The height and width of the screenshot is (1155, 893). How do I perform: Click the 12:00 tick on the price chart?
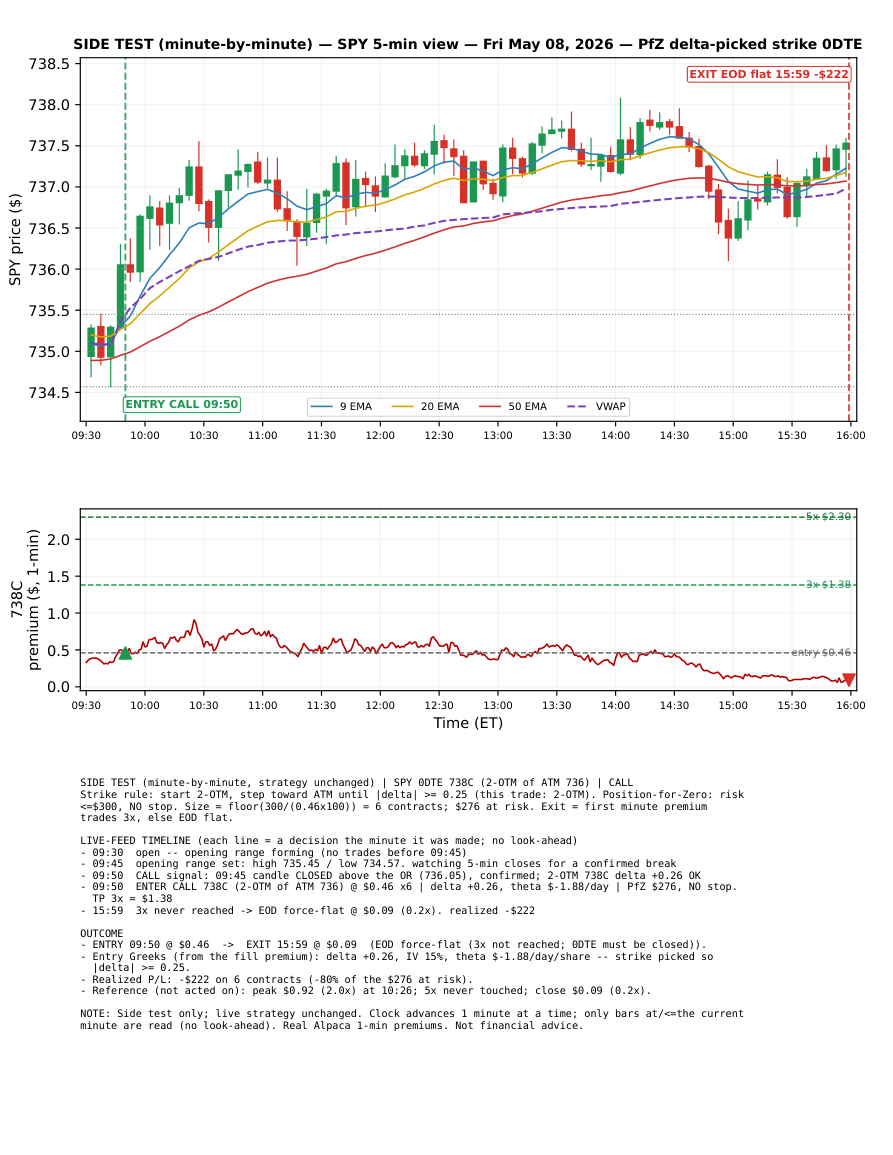(380, 435)
